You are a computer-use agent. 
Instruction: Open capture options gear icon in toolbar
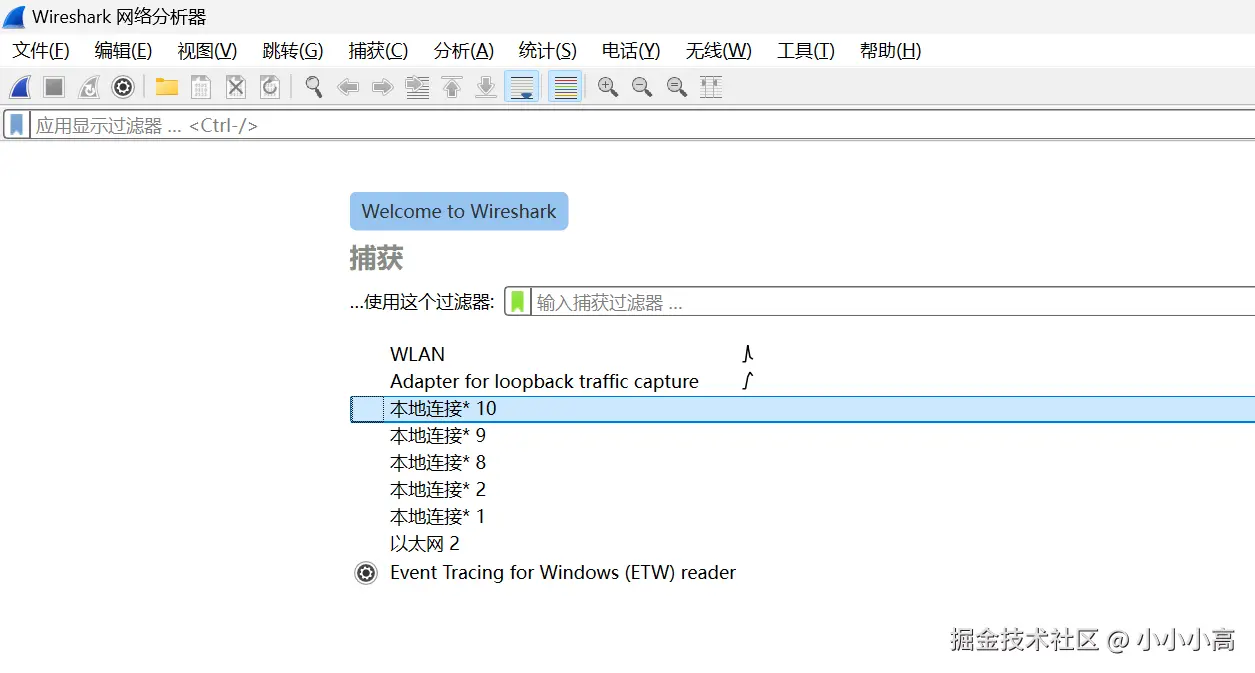[123, 88]
